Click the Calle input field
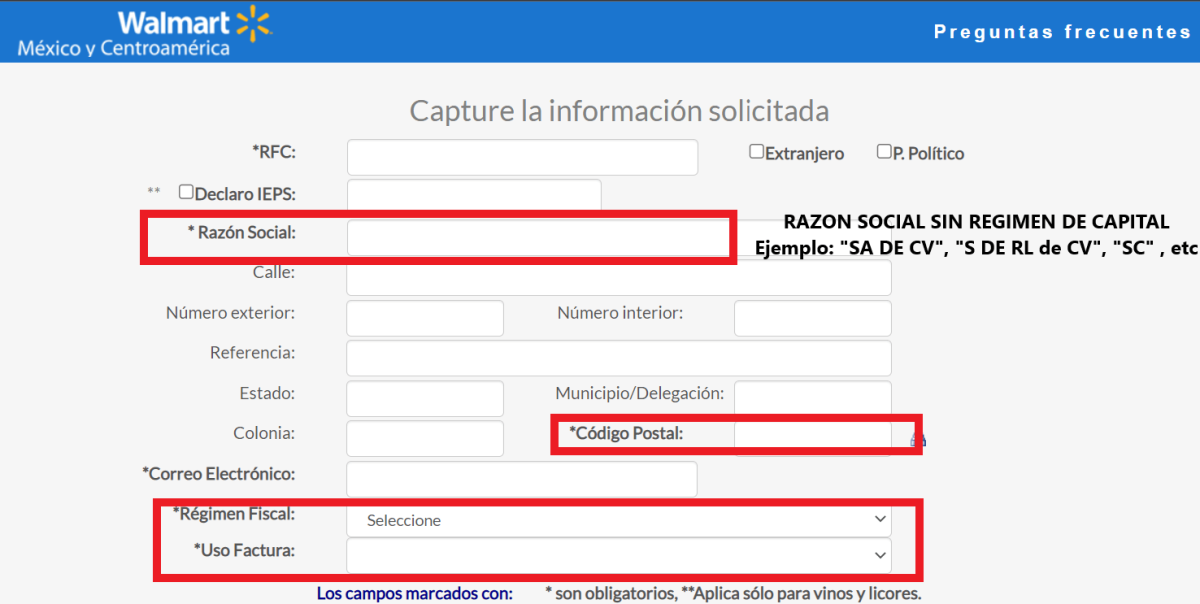 click(x=618, y=278)
